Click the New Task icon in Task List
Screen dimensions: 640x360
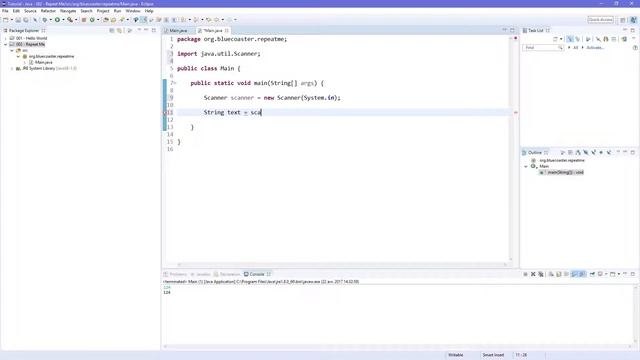tap(556, 39)
